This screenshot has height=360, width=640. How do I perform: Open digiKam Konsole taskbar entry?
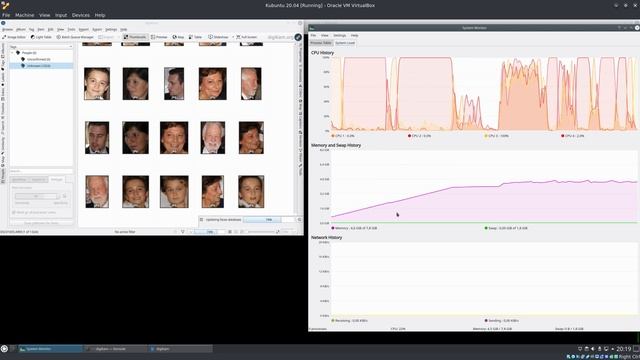116,349
